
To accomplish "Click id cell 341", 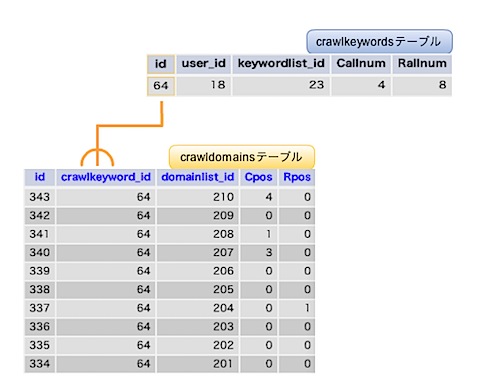I will pos(40,234).
